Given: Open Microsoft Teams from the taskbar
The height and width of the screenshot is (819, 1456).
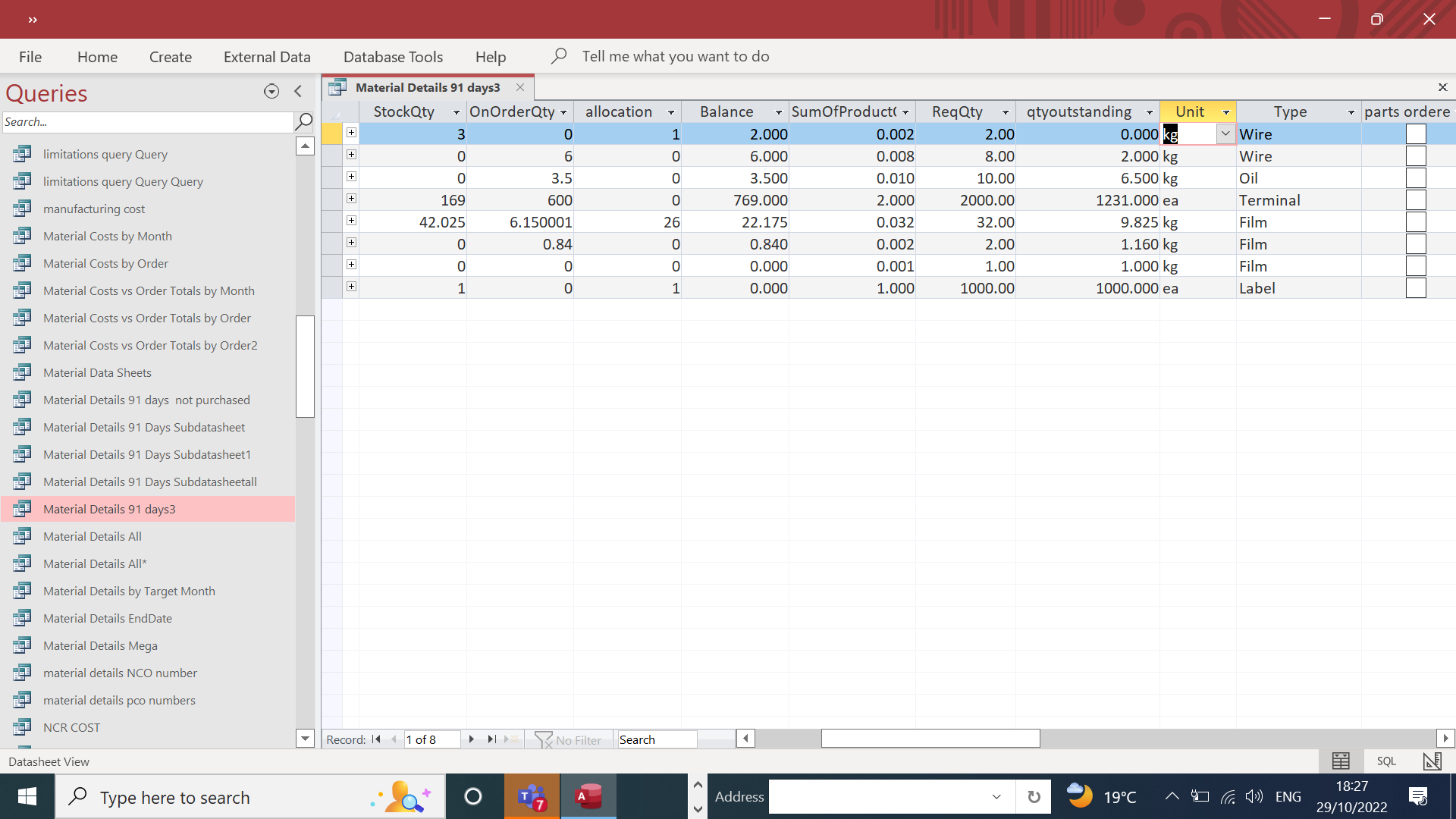Looking at the screenshot, I should point(532,796).
